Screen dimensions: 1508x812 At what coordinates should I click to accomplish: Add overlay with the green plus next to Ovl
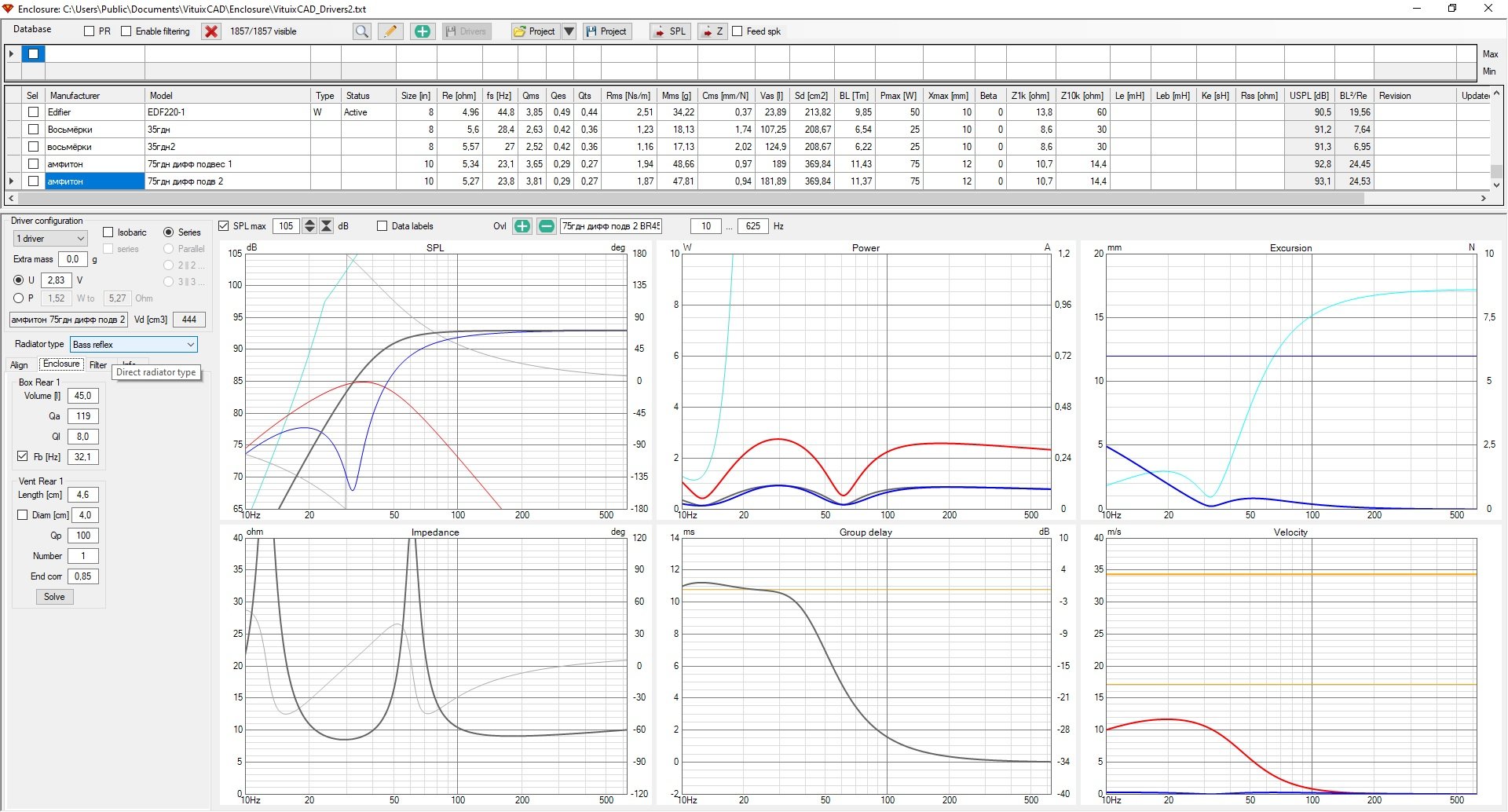(x=522, y=226)
